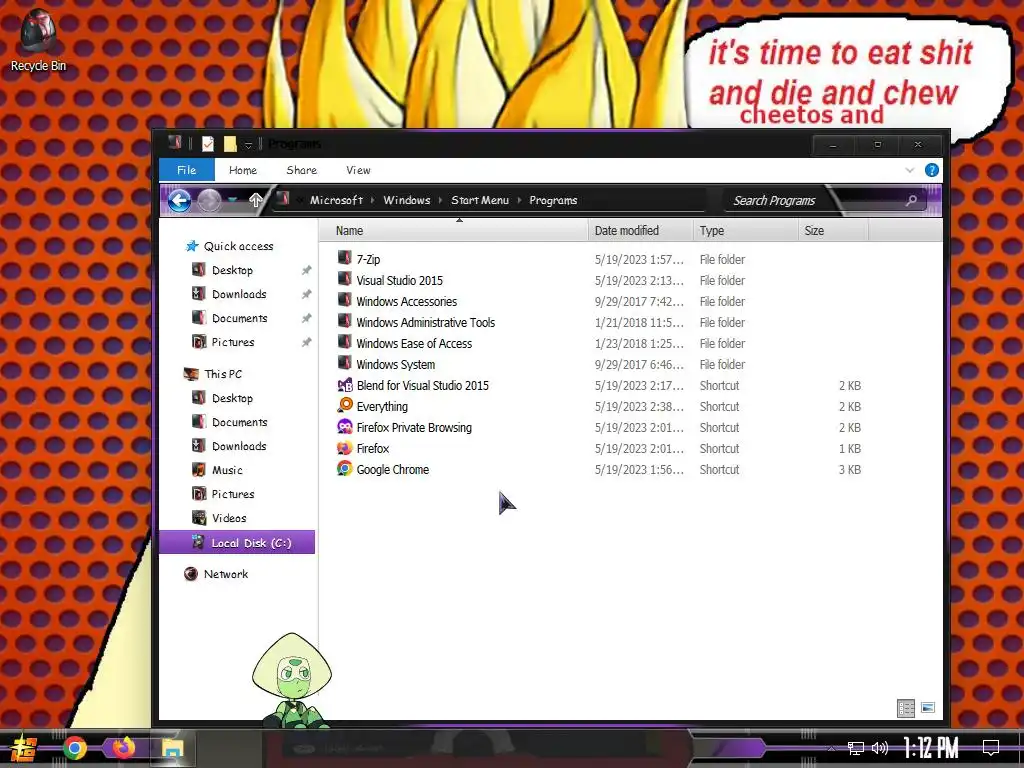This screenshot has height=768, width=1024.
Task: Expand the ribbon with the chevron
Action: coord(910,170)
